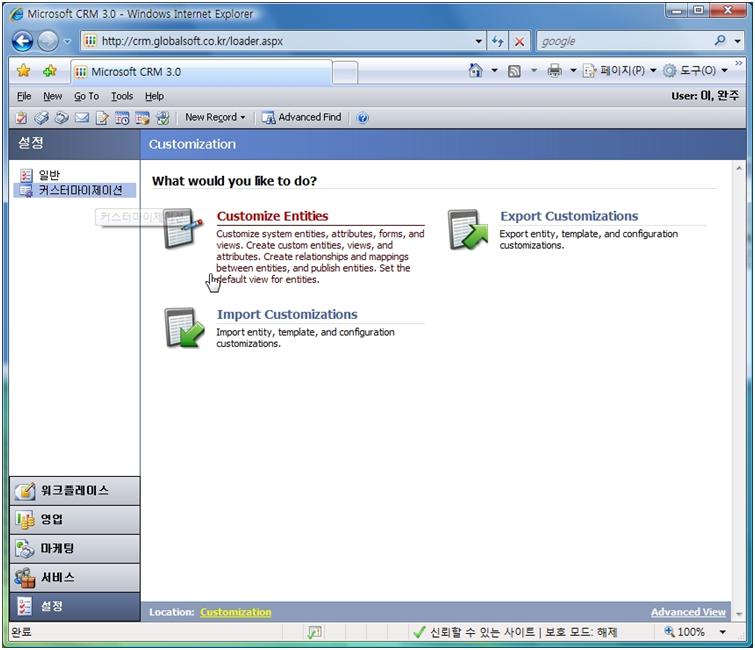Click the Import Customizations link
The image size is (755, 650).
click(x=286, y=314)
